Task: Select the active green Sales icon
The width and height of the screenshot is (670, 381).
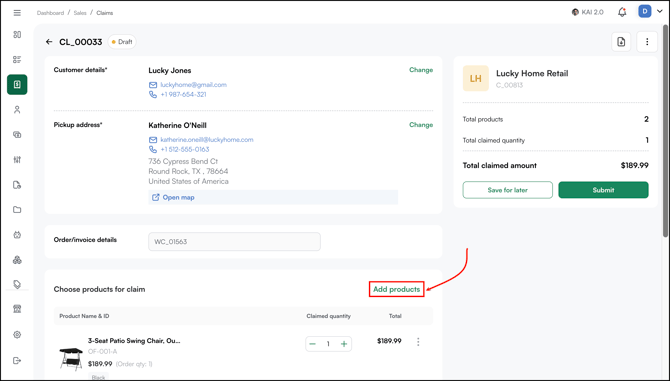Action: pyautogui.click(x=17, y=85)
